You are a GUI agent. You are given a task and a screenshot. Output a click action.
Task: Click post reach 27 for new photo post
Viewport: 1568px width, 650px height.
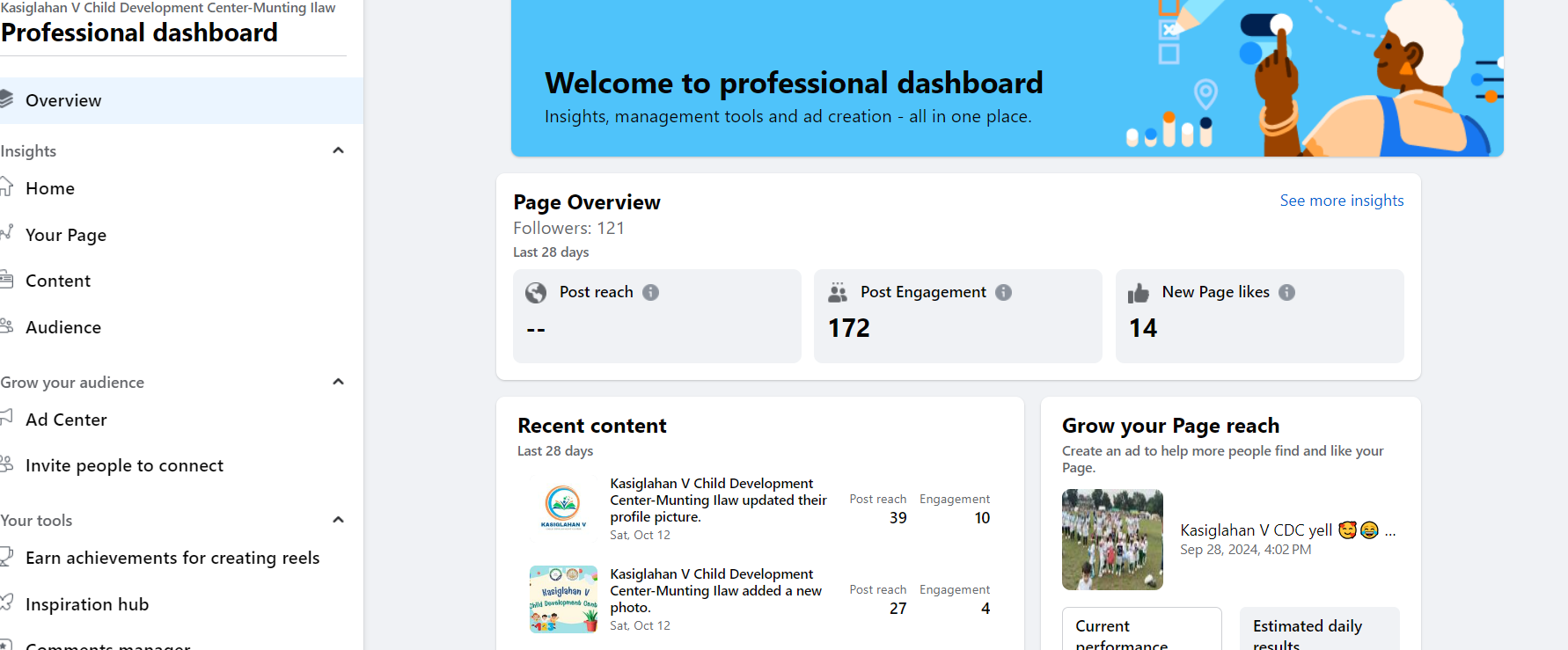pyautogui.click(x=898, y=609)
